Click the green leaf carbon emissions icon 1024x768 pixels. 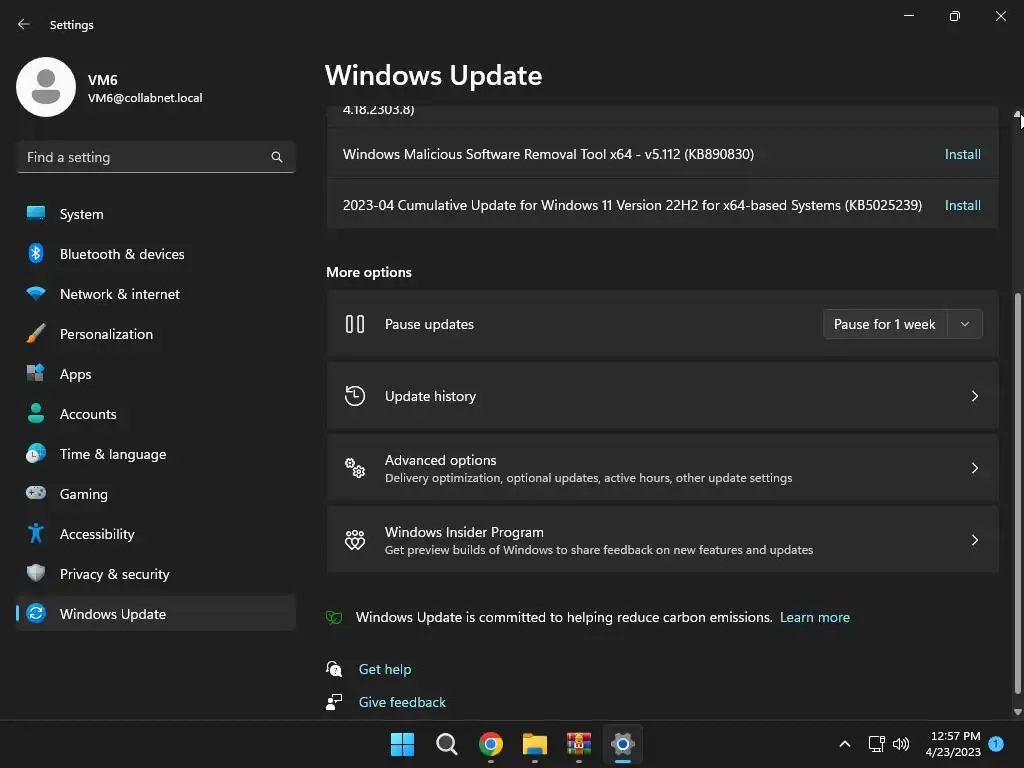click(x=334, y=617)
